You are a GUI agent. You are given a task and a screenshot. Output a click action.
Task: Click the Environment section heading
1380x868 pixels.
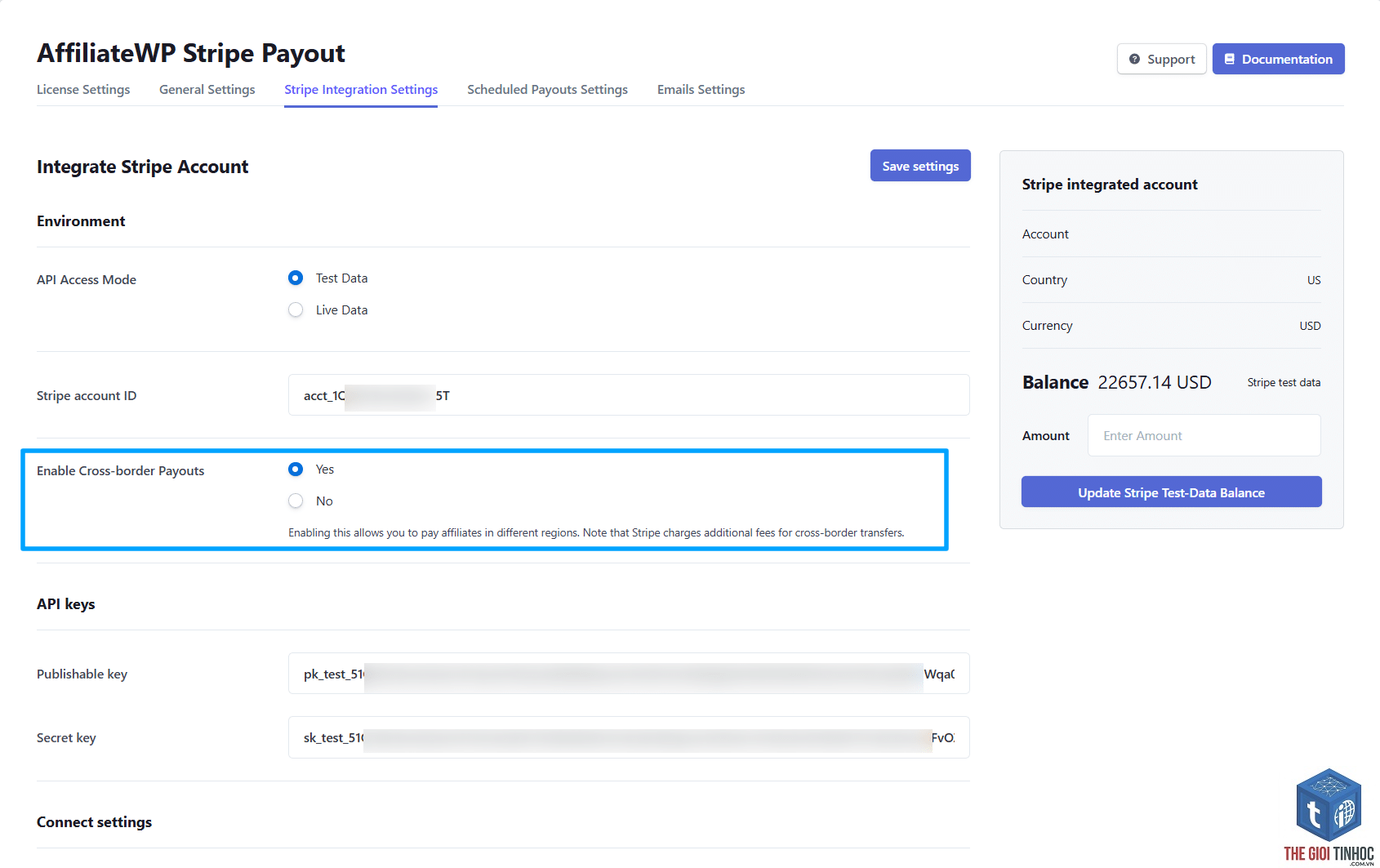click(81, 221)
